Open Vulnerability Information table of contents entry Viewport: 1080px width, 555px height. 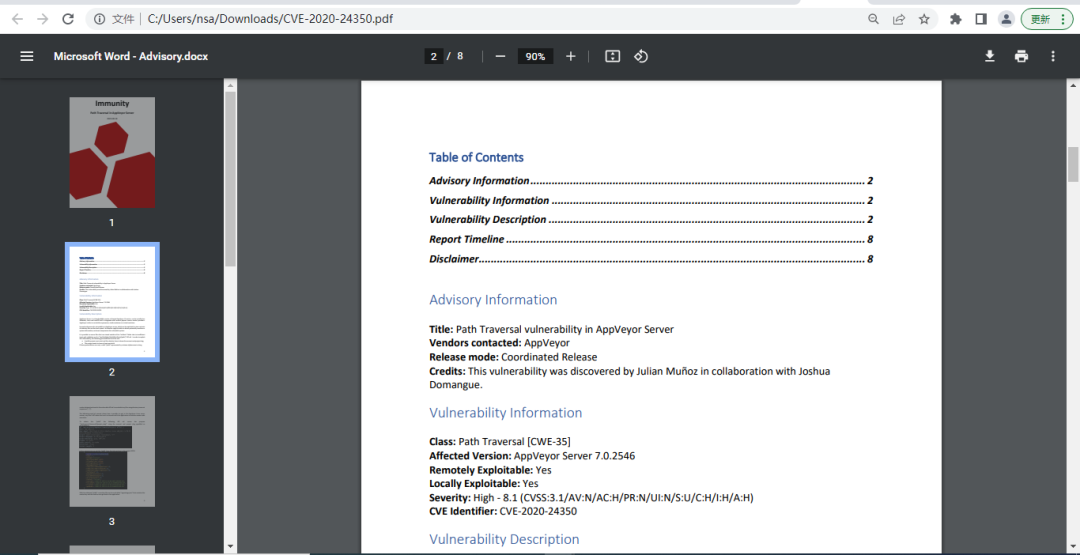(x=651, y=200)
